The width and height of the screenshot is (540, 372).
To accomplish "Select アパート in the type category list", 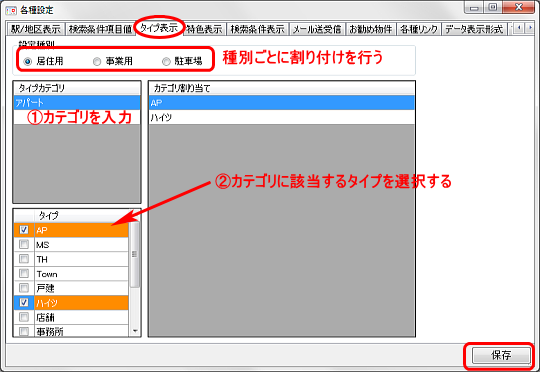I will pos(77,103).
